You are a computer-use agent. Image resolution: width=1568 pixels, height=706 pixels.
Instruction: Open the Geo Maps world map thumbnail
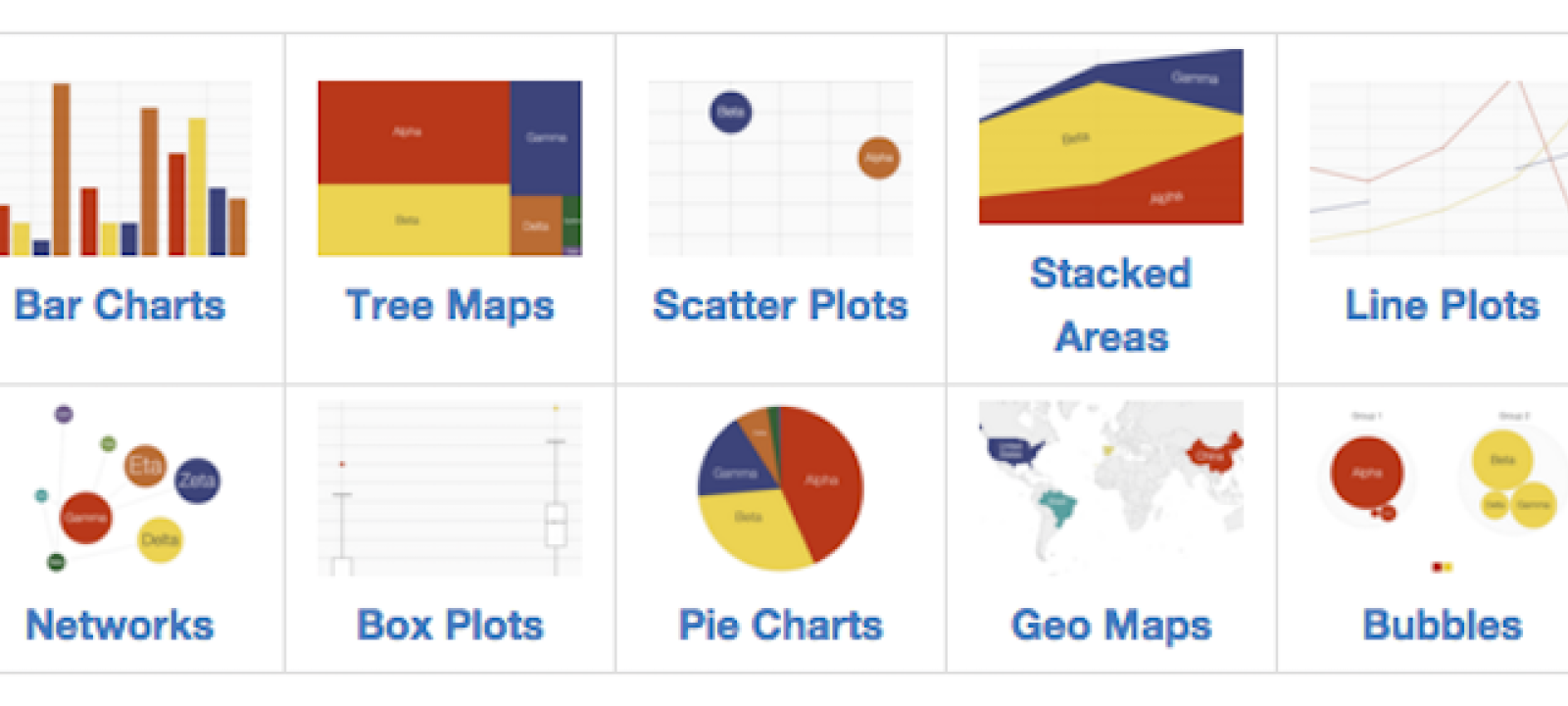(x=1111, y=488)
